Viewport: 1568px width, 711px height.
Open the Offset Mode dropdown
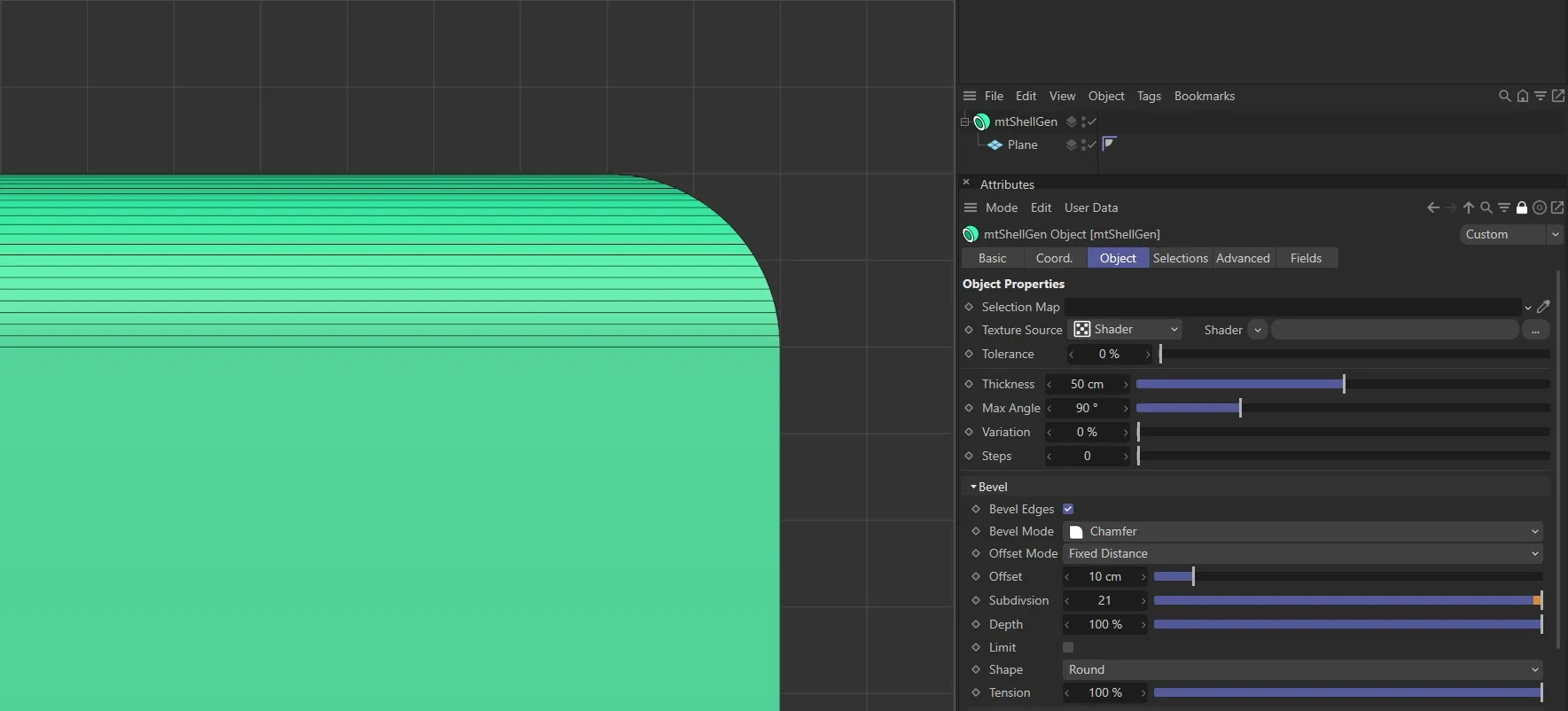(1303, 553)
